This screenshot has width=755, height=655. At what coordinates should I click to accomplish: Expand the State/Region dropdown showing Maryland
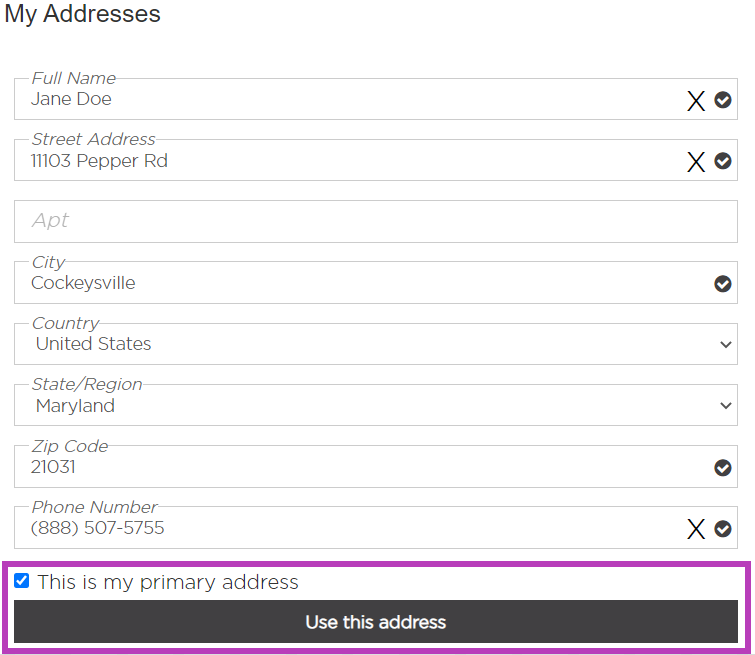(376, 406)
